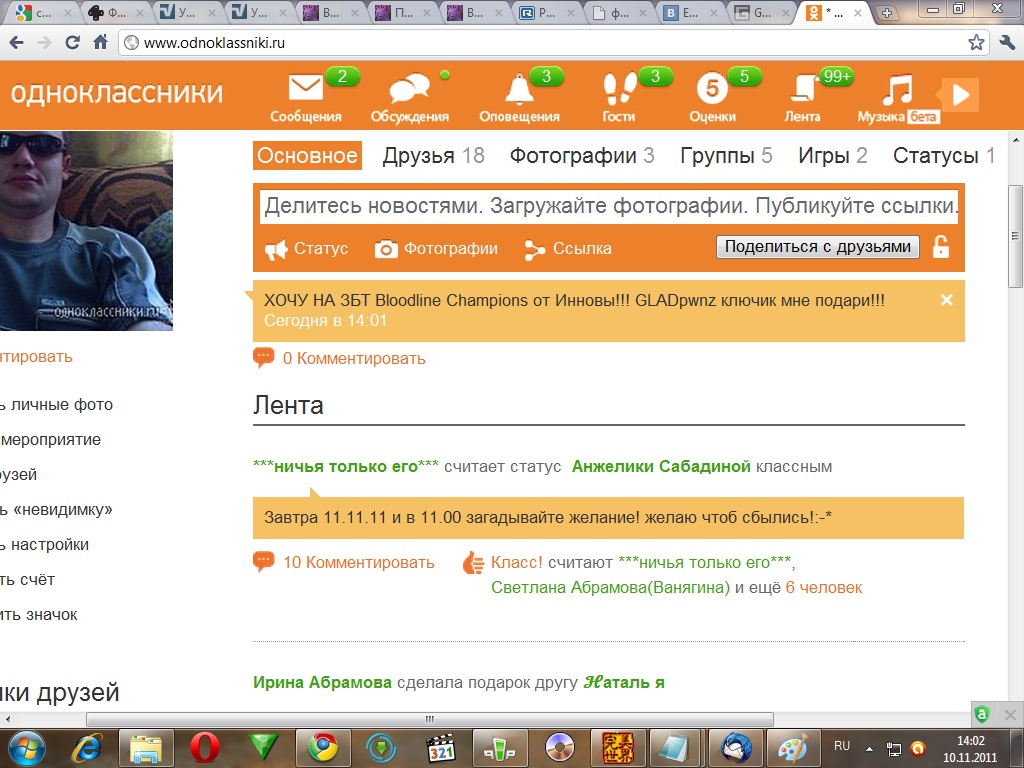Click the Оповещения bell icon
This screenshot has width=1024, height=768.
(x=519, y=90)
